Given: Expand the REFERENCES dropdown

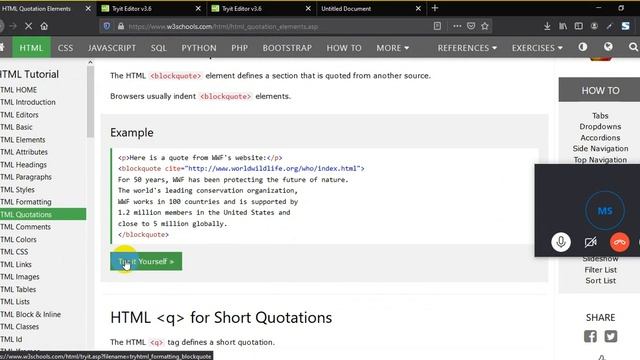Looking at the screenshot, I should click(467, 48).
